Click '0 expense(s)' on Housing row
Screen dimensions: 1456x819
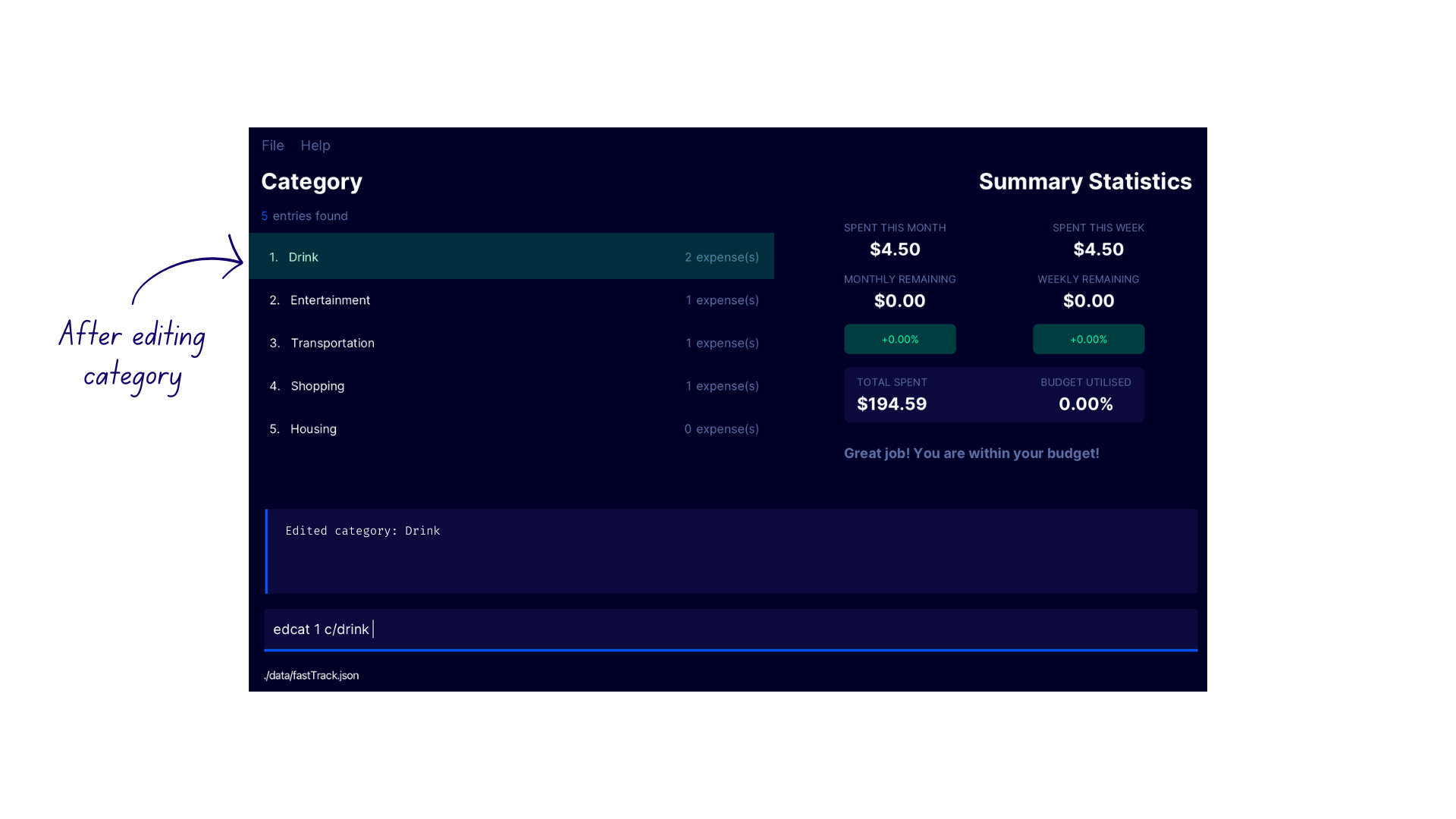click(x=722, y=429)
